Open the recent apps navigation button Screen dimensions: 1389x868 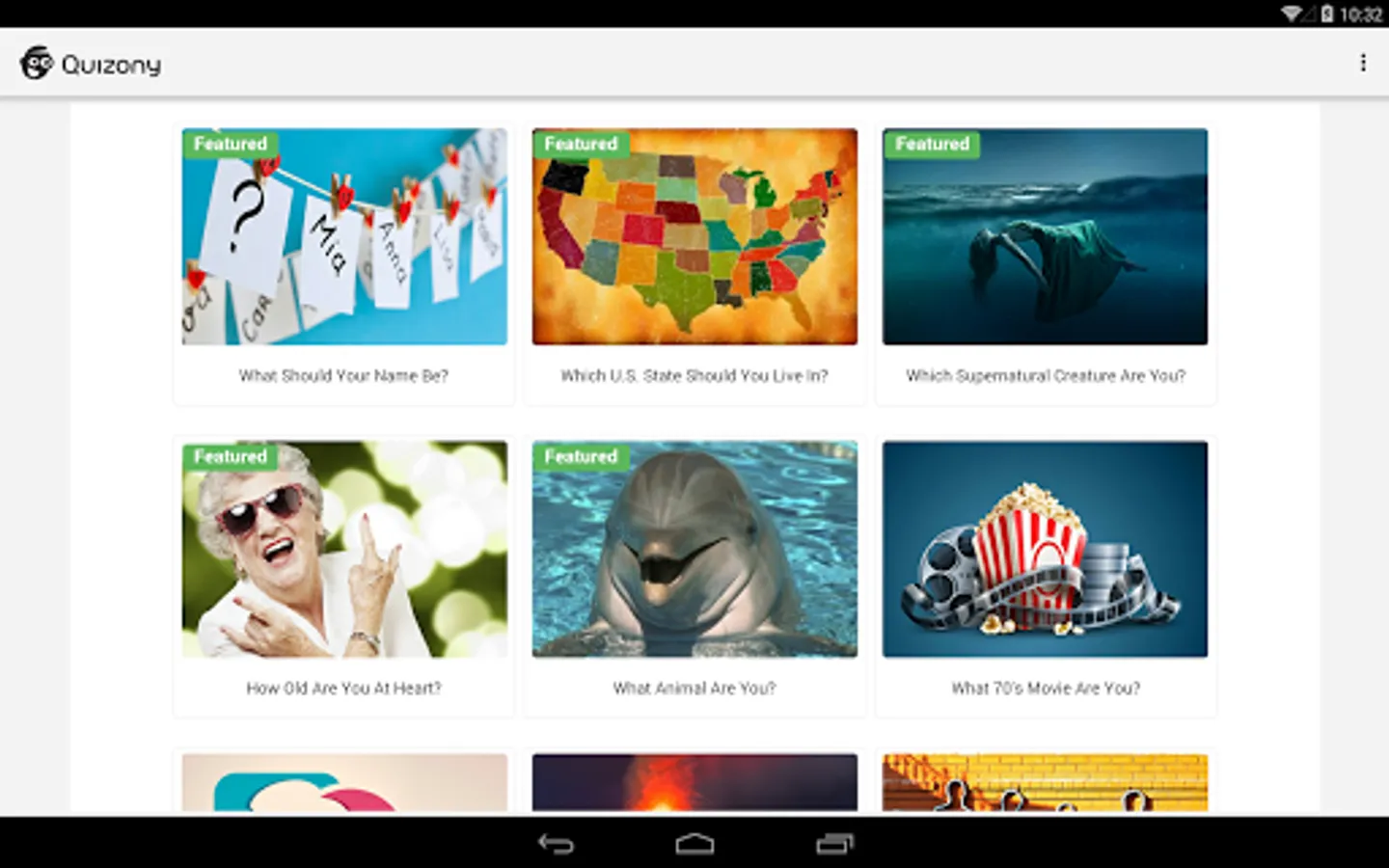834,844
